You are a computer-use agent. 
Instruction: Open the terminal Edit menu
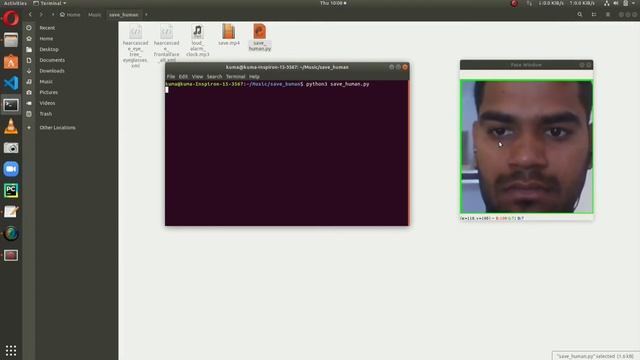(x=183, y=76)
